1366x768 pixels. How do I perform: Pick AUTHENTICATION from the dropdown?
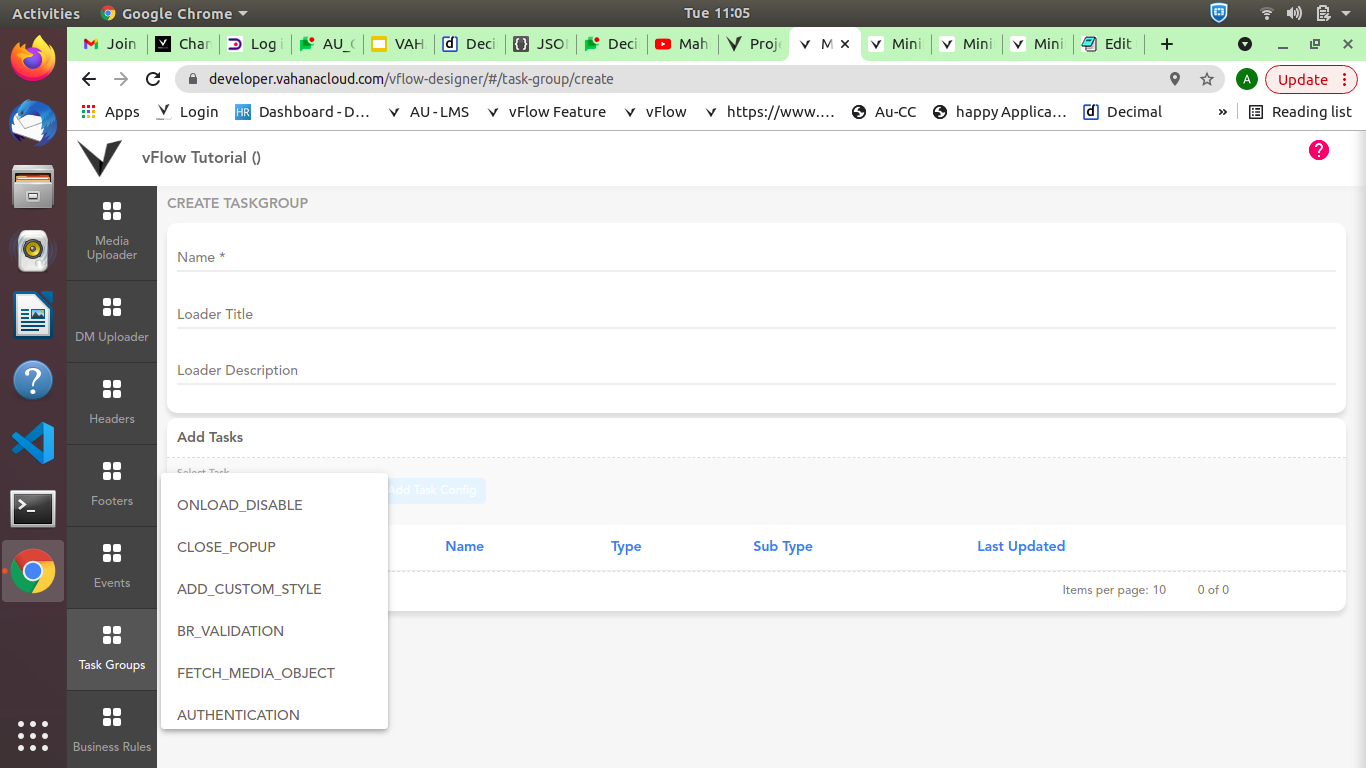(x=274, y=714)
